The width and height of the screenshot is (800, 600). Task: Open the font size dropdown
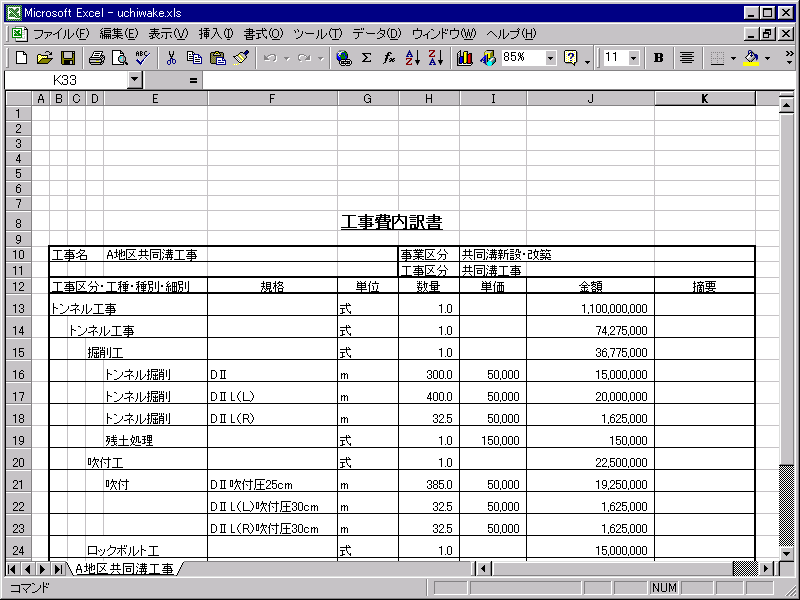tap(634, 58)
